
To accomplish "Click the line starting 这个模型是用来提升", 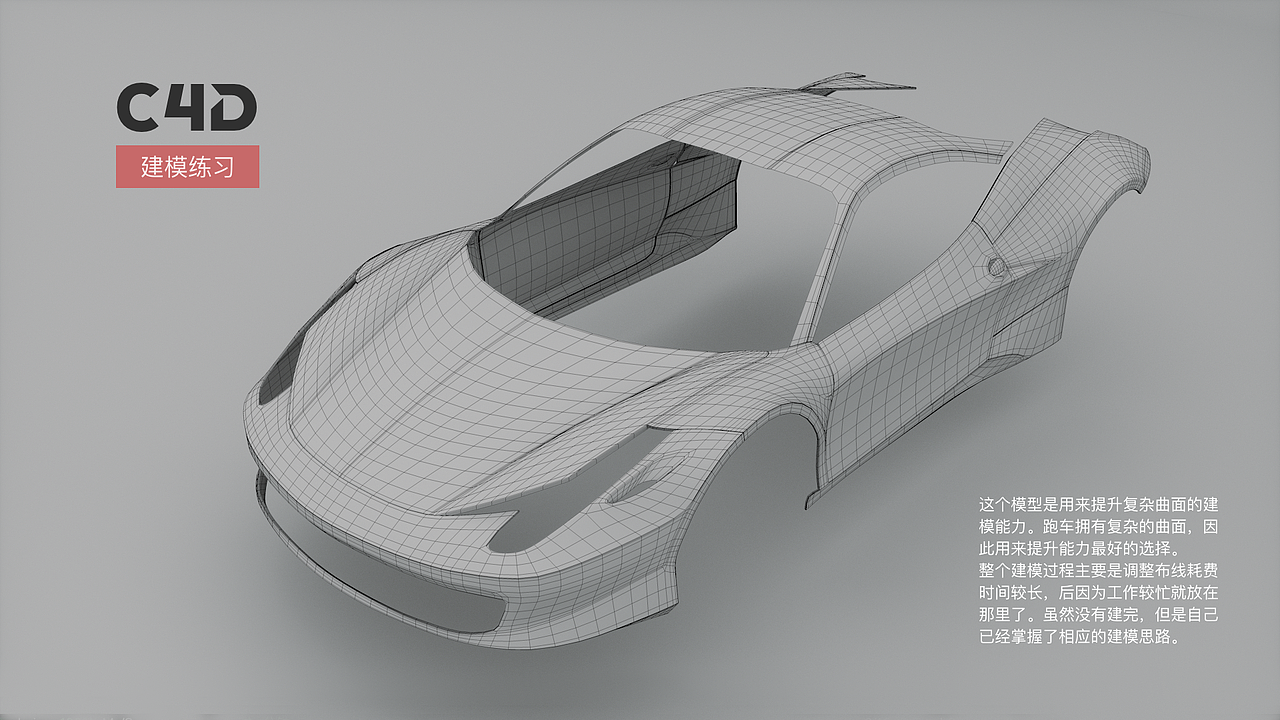I will pyautogui.click(x=1098, y=503).
